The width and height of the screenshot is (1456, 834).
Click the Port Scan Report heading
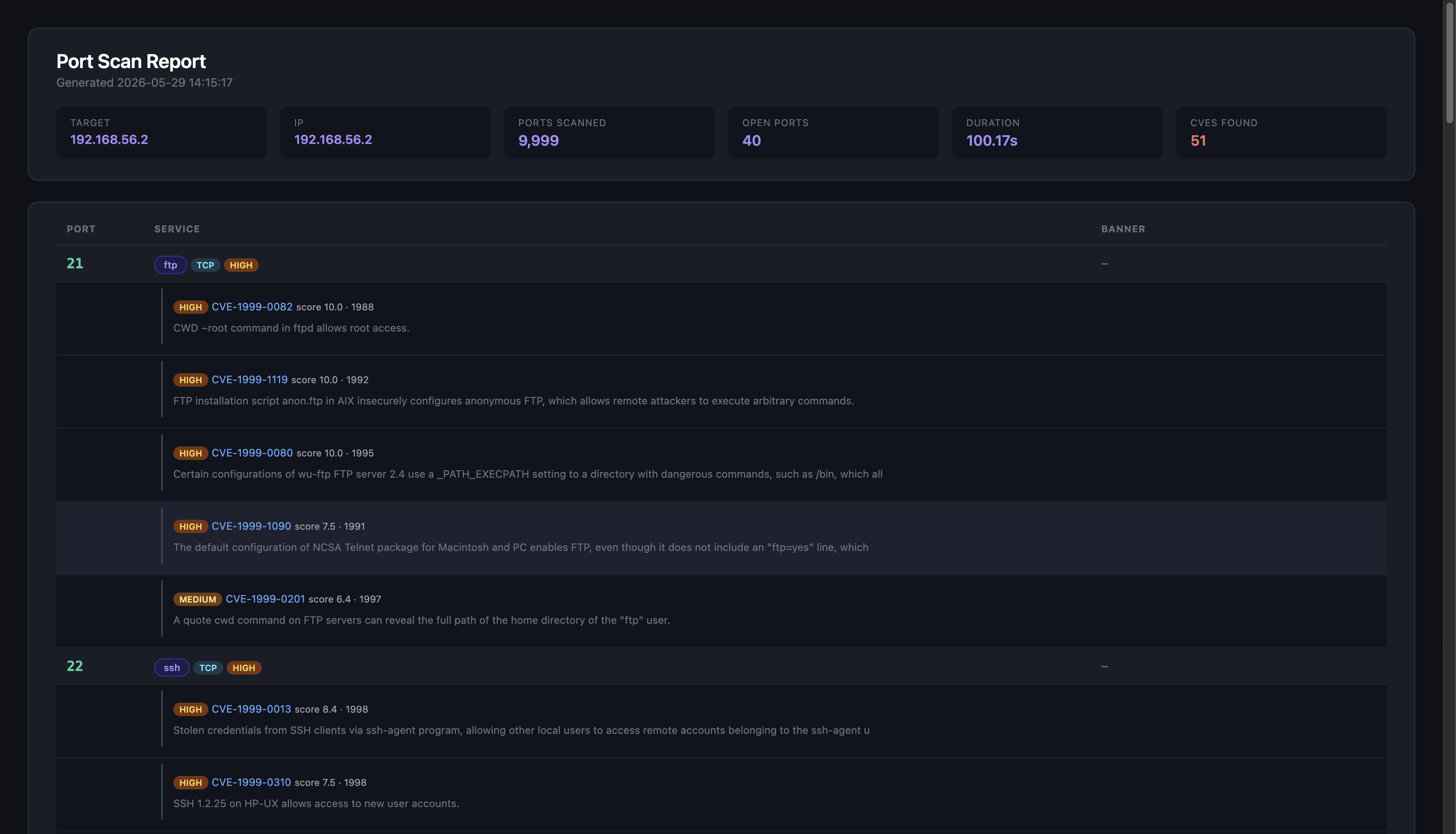pos(131,61)
